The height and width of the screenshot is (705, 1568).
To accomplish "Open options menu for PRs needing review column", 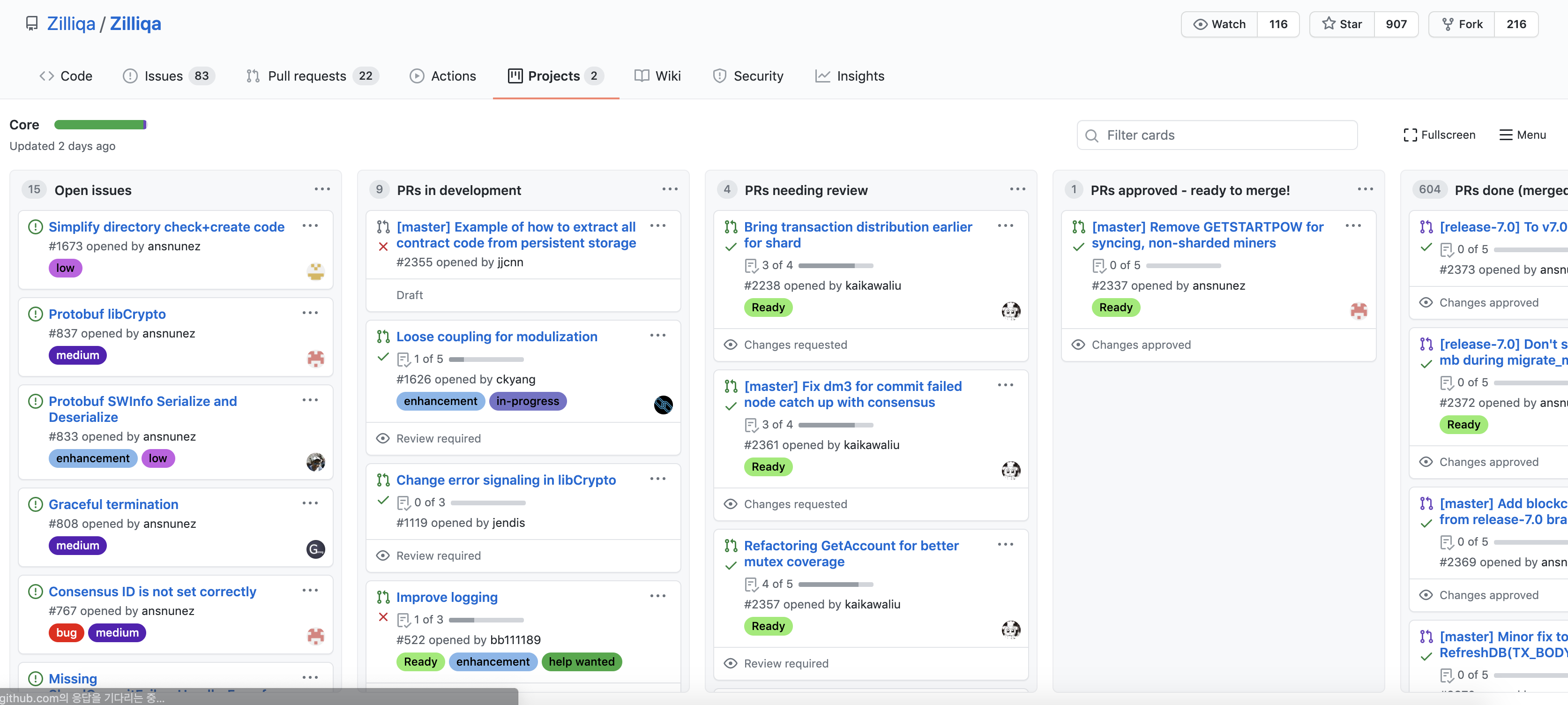I will (x=1017, y=189).
